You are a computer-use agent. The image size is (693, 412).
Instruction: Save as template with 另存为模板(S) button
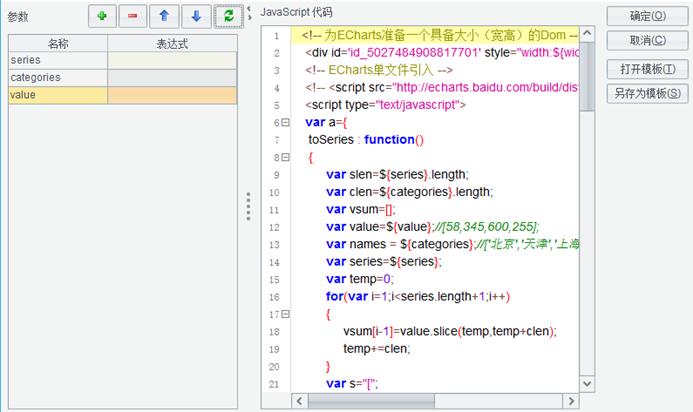point(647,93)
